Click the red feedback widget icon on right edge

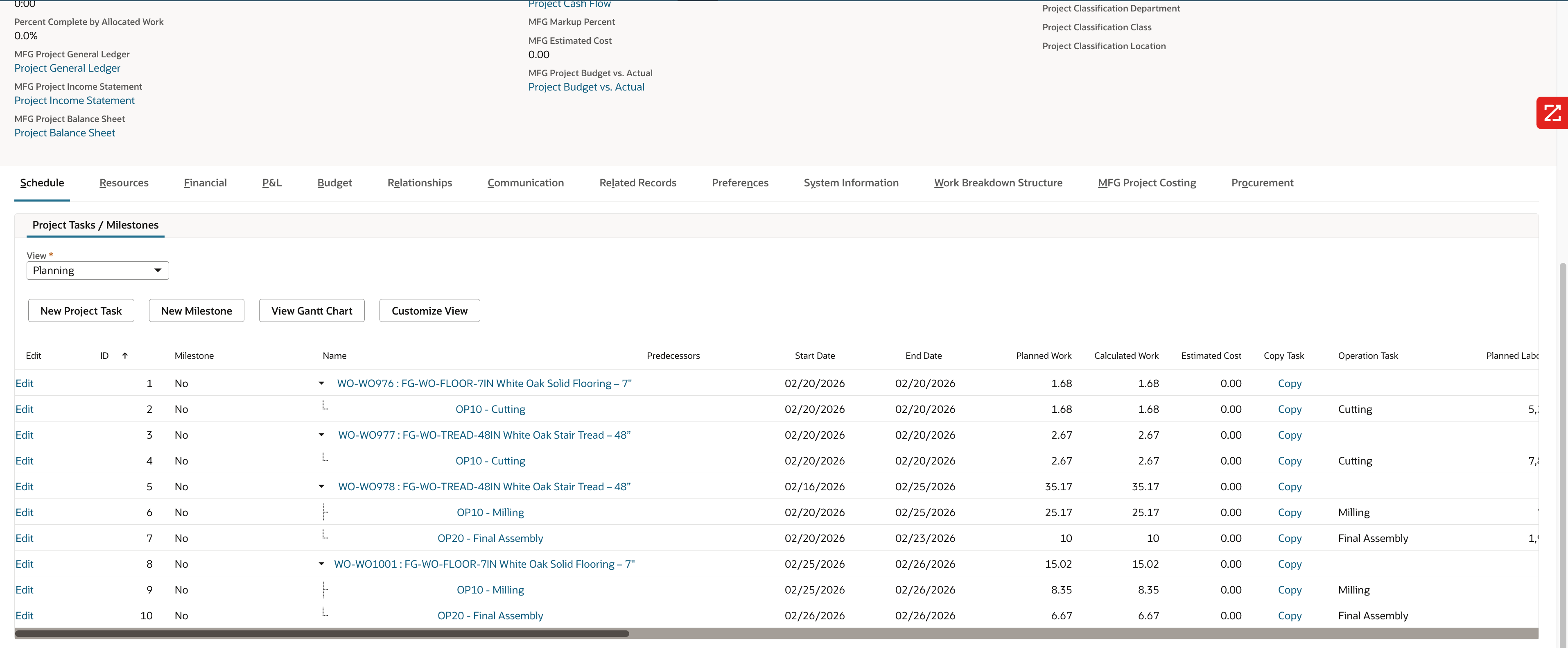1552,113
